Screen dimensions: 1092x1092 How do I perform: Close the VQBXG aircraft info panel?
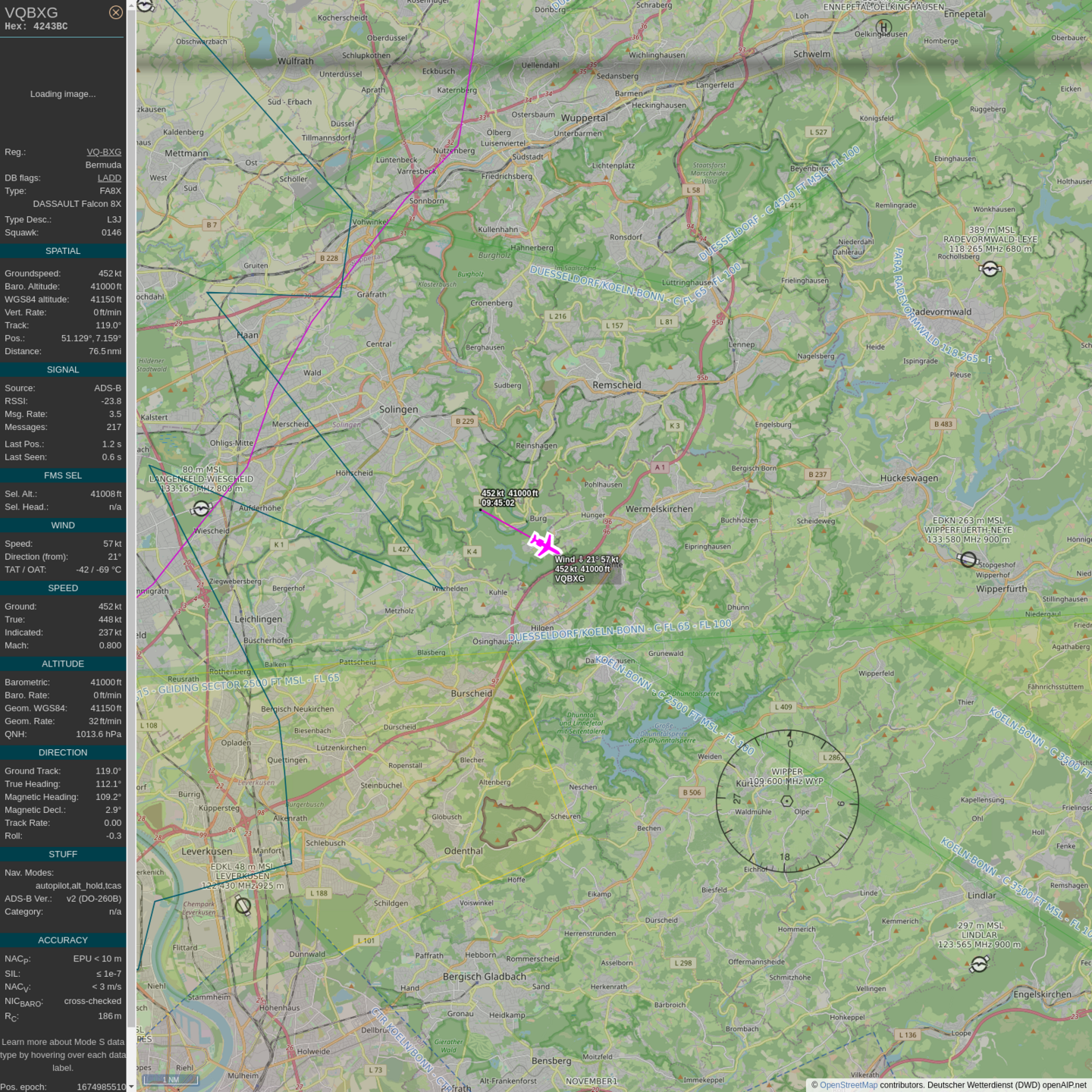click(115, 12)
